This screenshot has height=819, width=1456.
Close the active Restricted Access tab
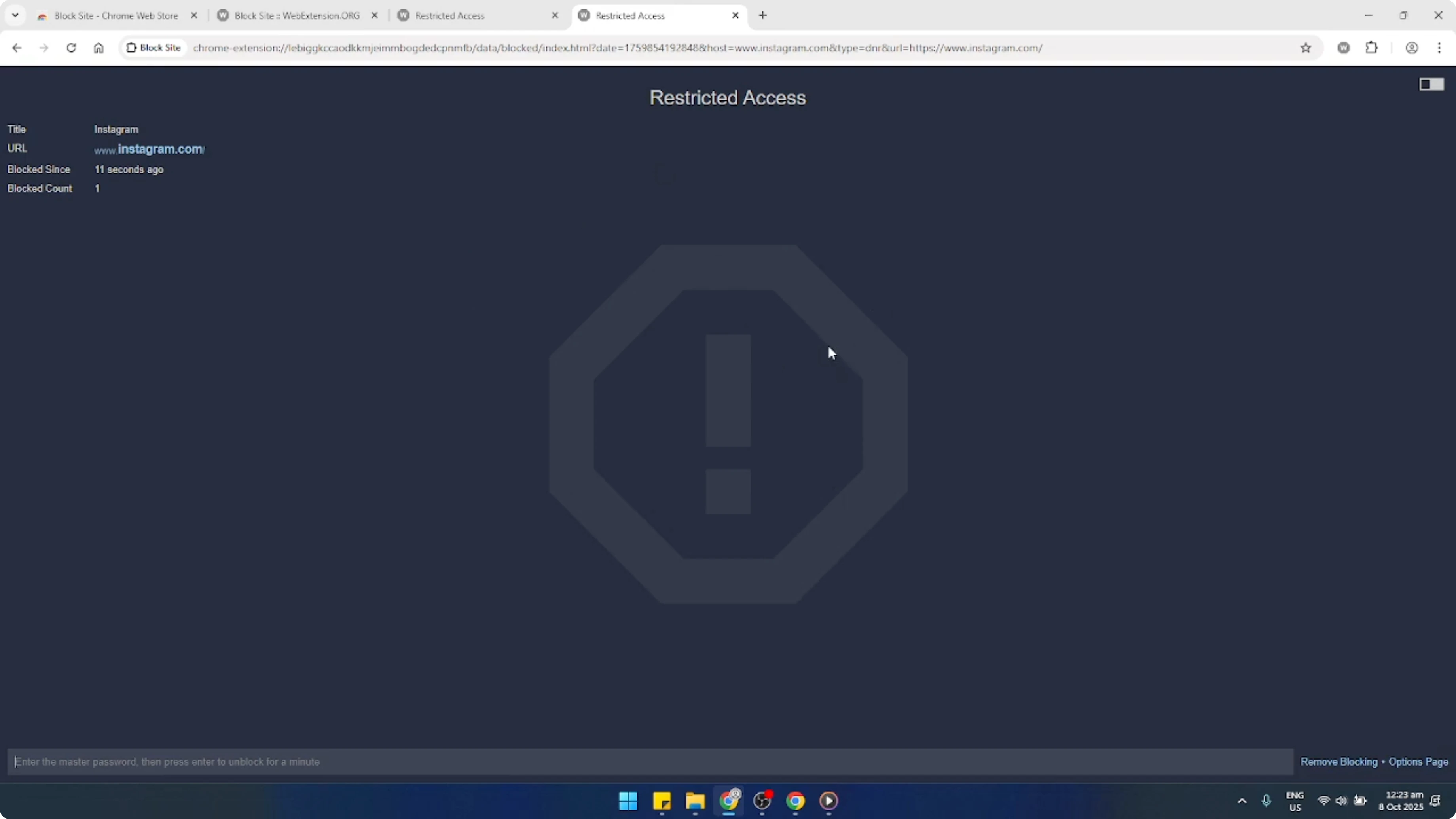[x=736, y=16]
